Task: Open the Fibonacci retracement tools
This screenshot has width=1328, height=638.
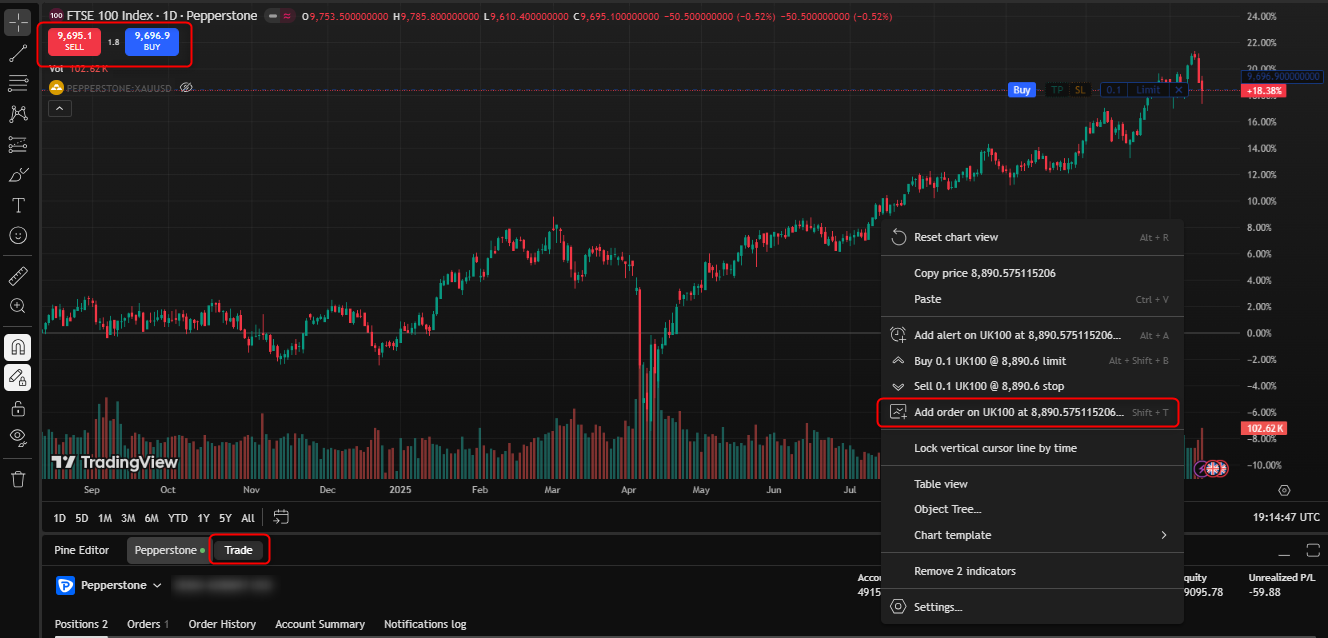Action: click(18, 83)
